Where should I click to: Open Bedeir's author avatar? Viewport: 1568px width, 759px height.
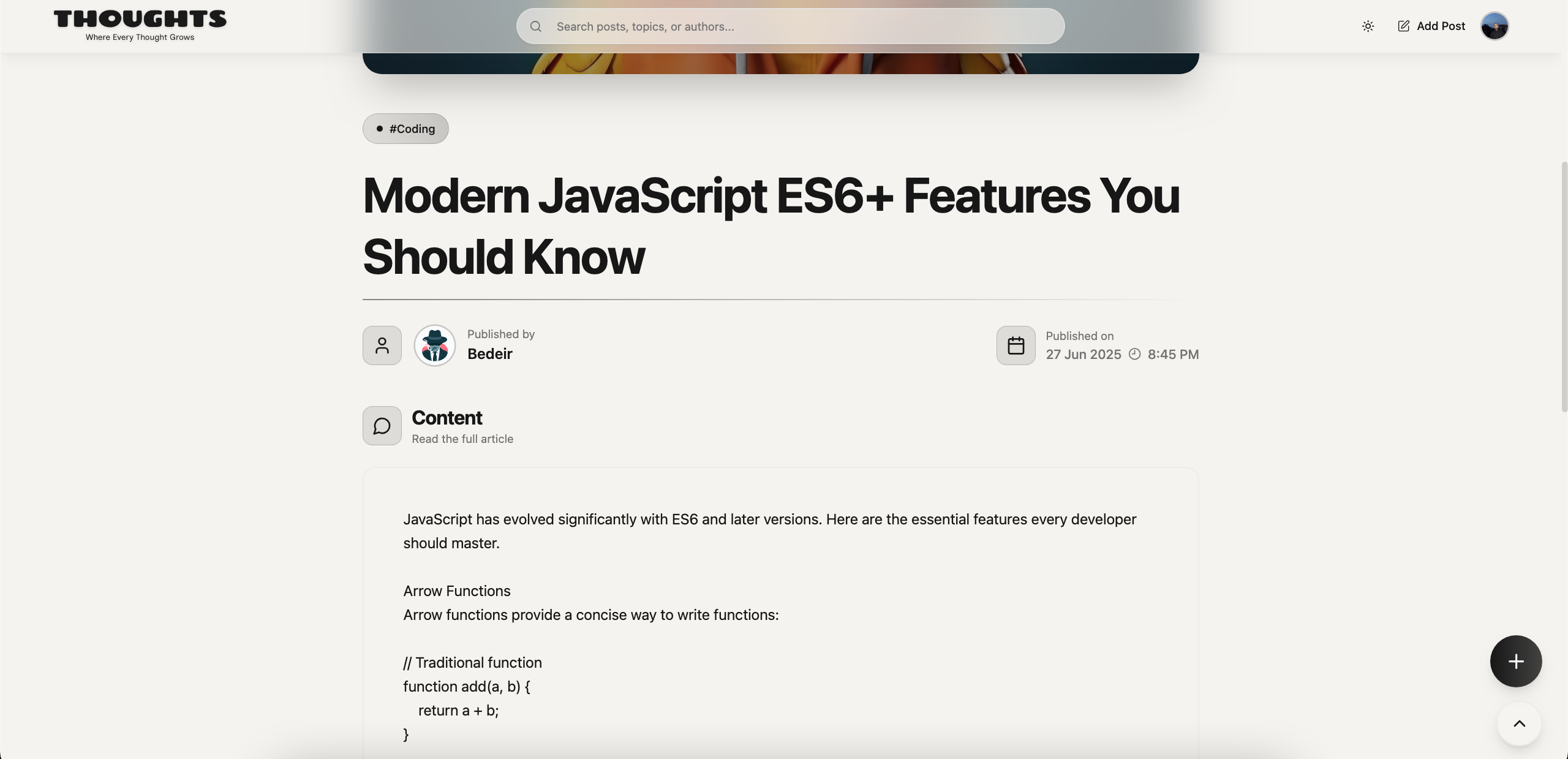(434, 346)
